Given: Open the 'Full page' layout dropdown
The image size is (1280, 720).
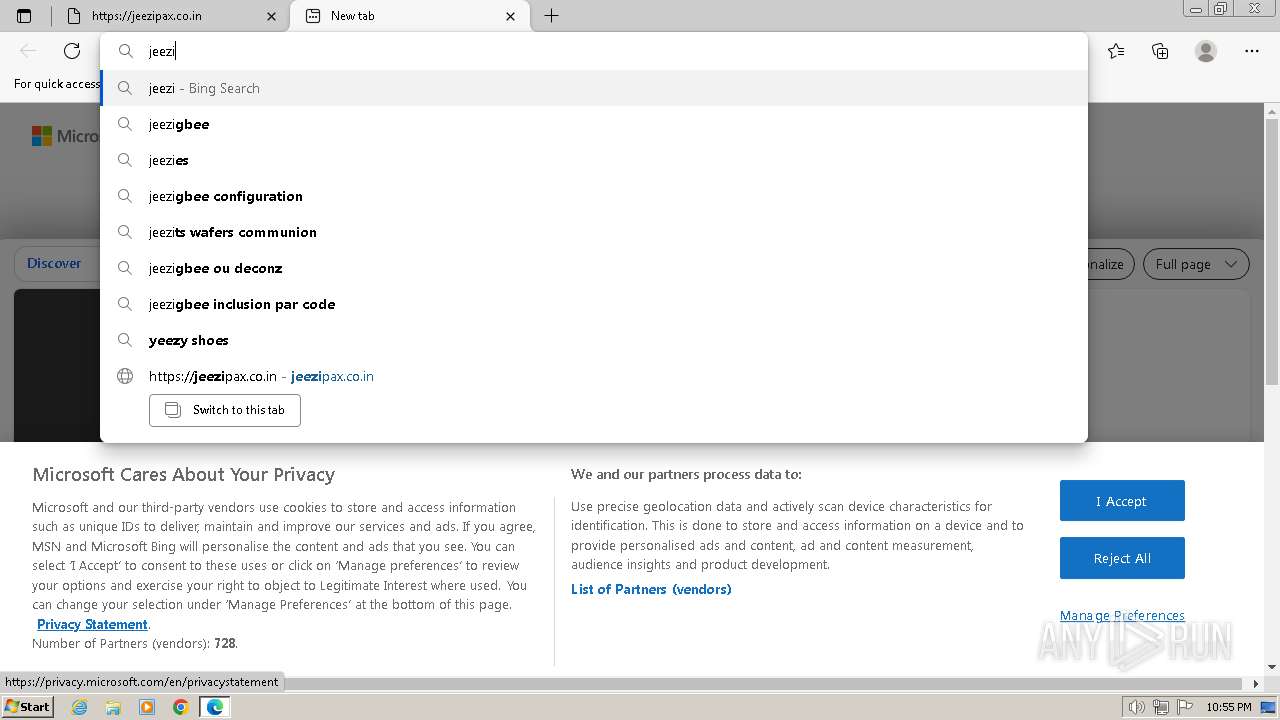Looking at the screenshot, I should pos(1196,264).
